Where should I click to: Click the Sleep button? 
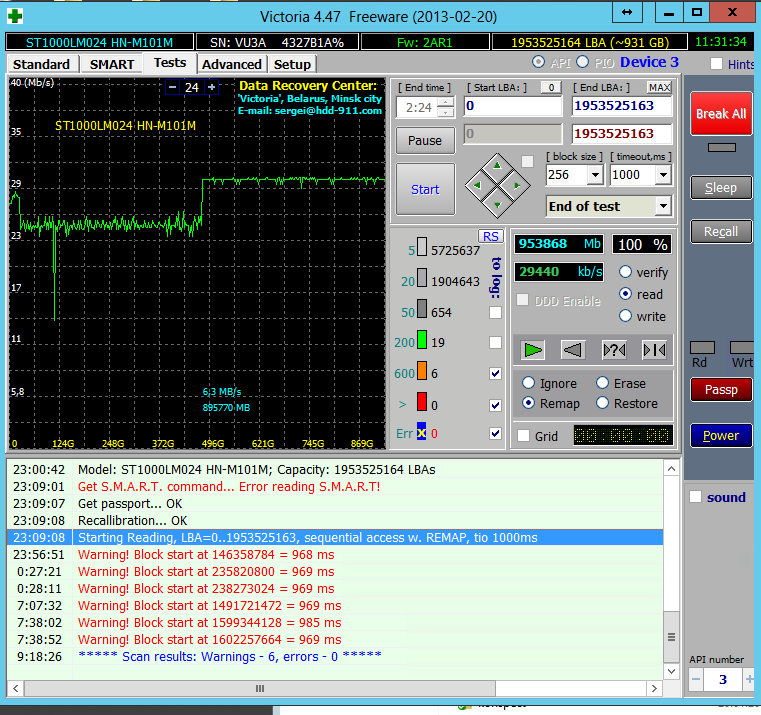tap(721, 187)
